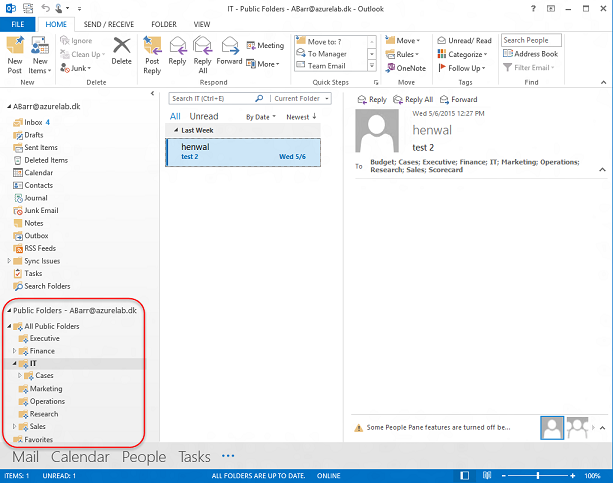
Task: Open OneNote from the Move group
Action: tap(406, 68)
